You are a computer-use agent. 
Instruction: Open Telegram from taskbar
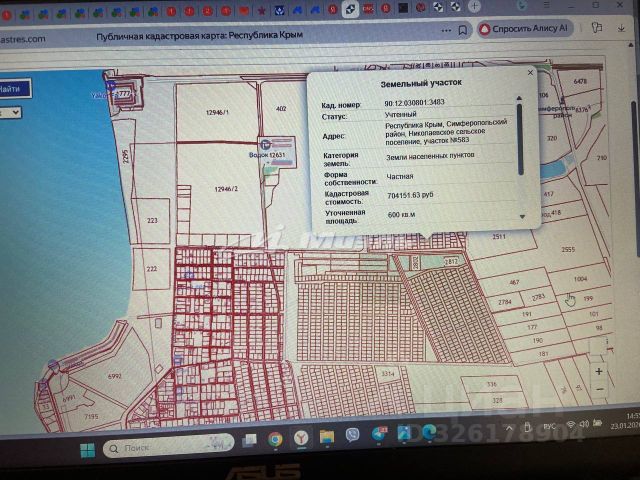(x=379, y=434)
